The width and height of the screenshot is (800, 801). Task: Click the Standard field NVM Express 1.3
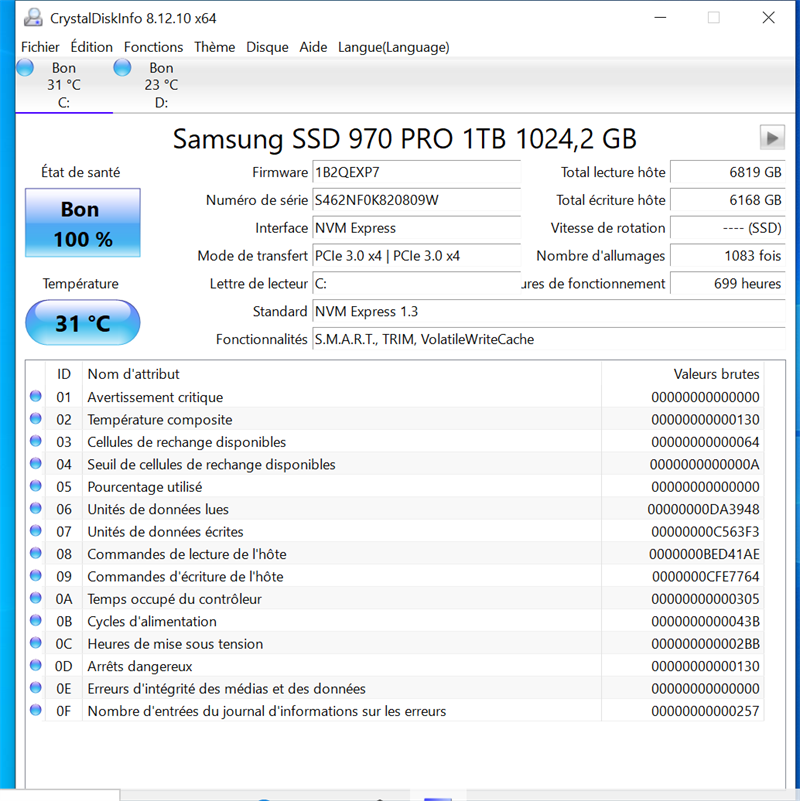[549, 311]
